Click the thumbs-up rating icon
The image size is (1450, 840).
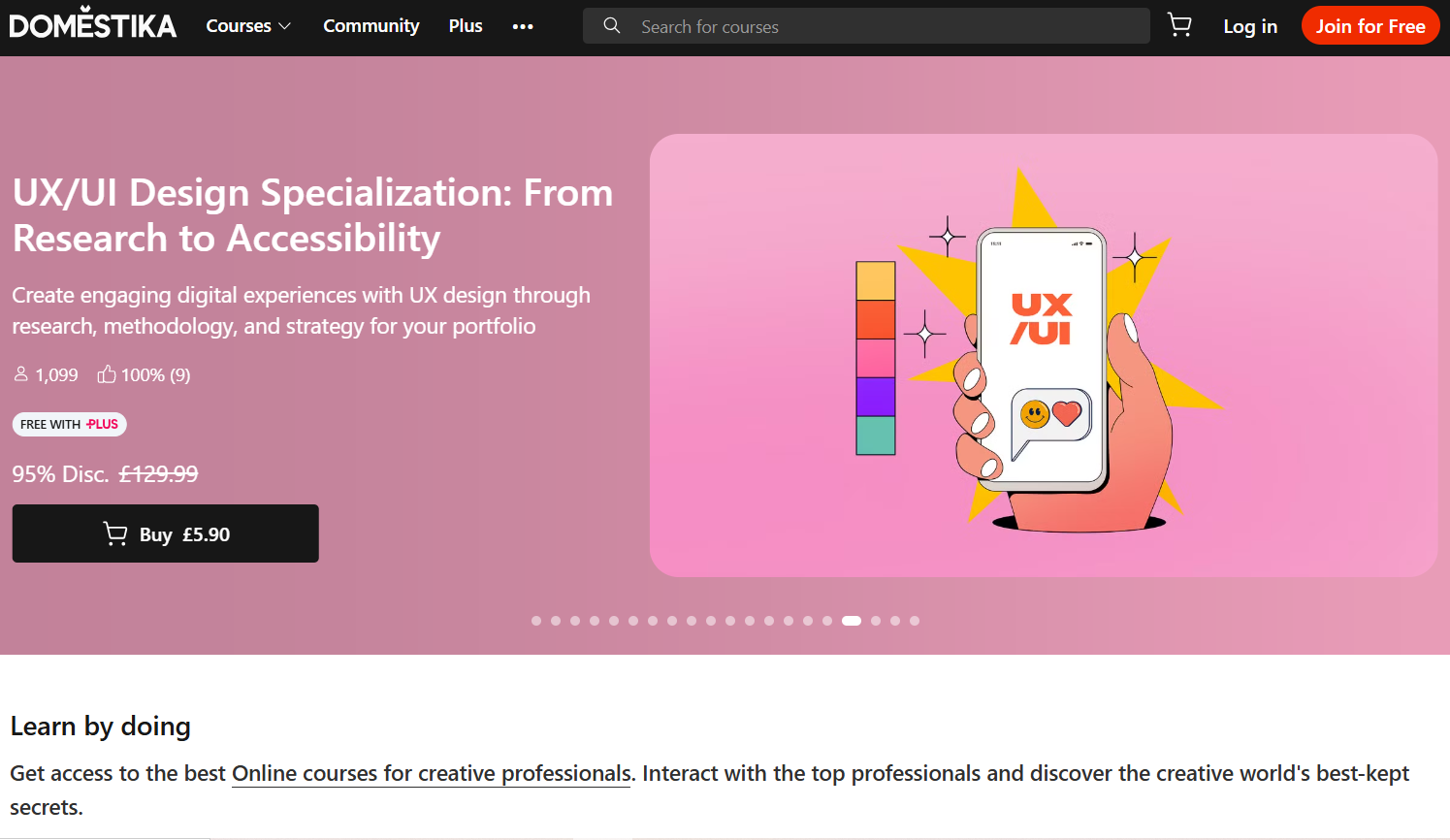pos(107,373)
